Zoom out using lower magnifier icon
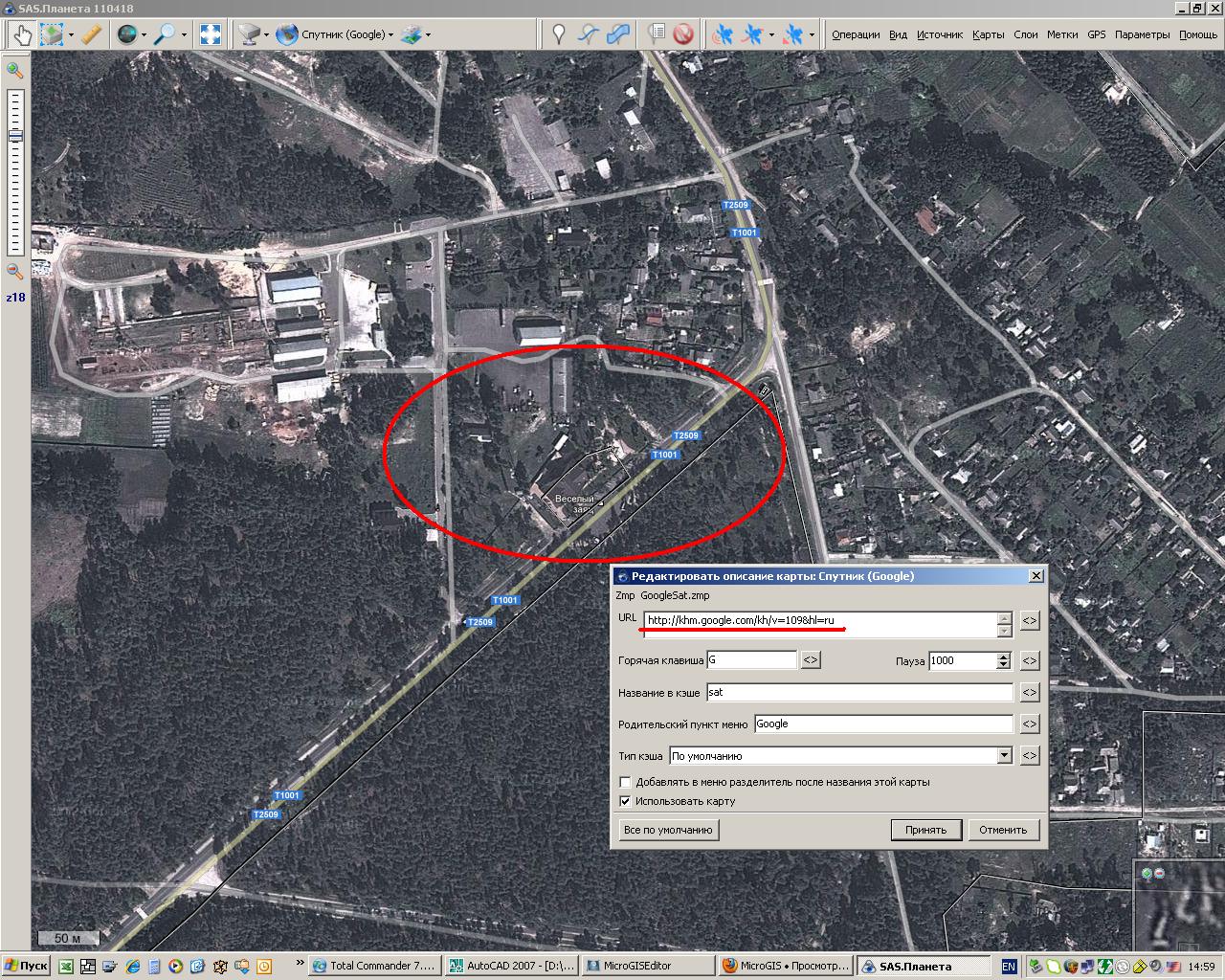Viewport: 1225px width, 980px height. click(14, 272)
